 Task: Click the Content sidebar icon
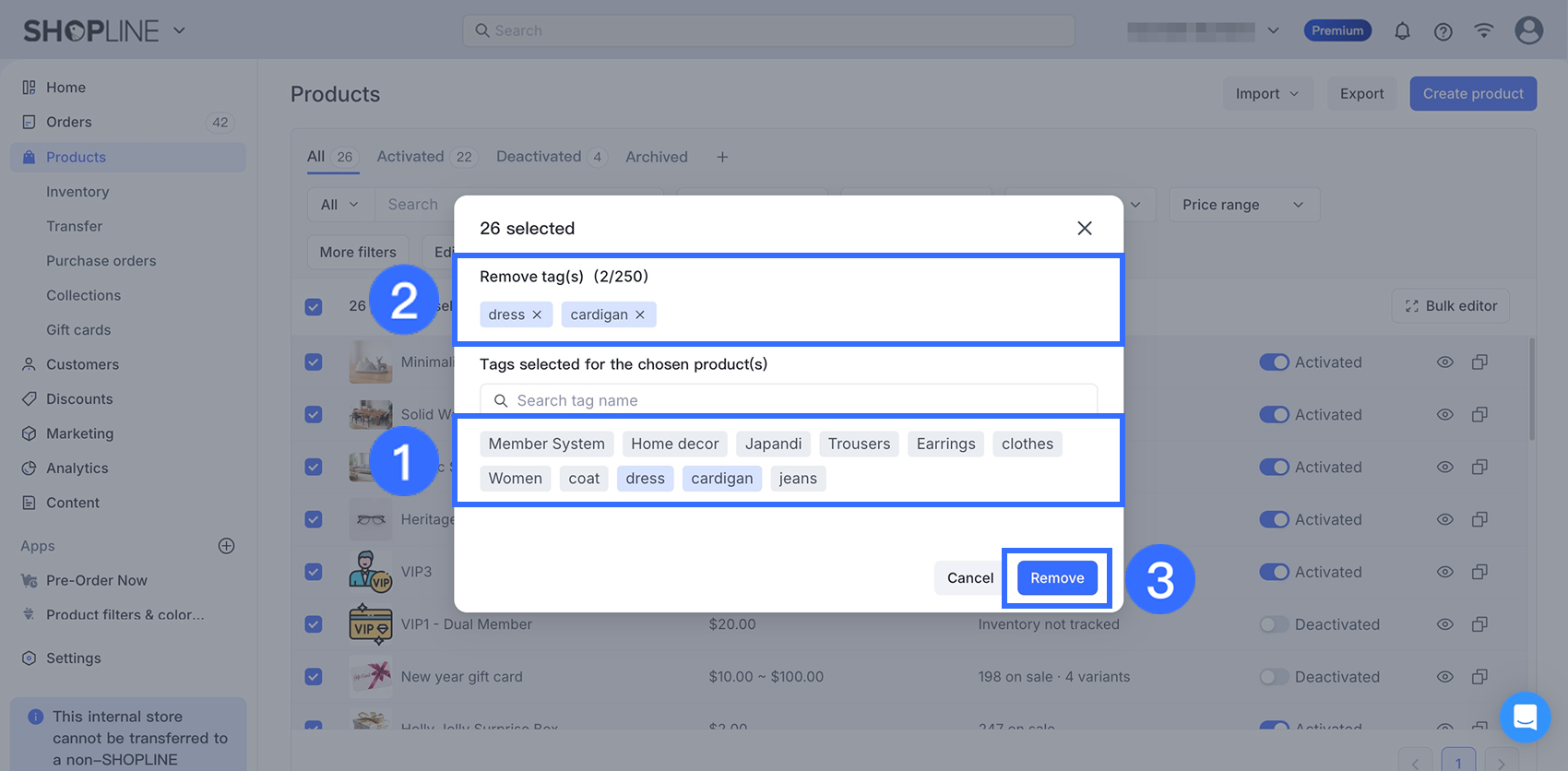coord(29,503)
